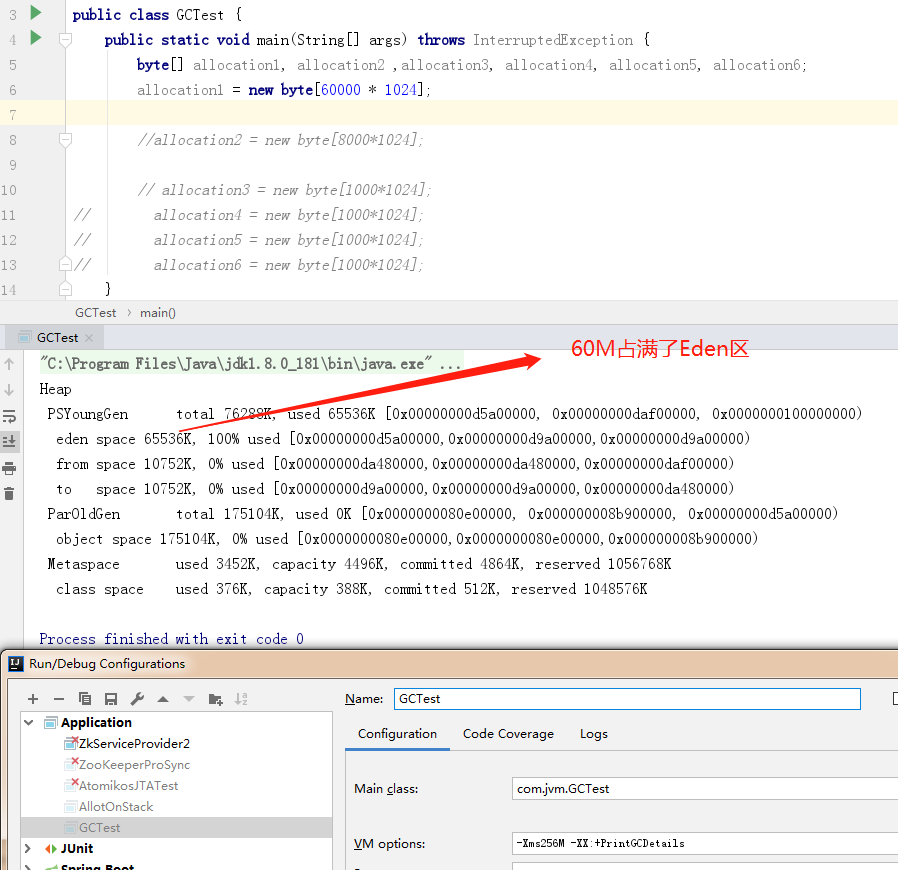Viewport: 898px width, 870px height.
Task: Click 'Process finished with exit code 0' text
Action: [x=171, y=639]
